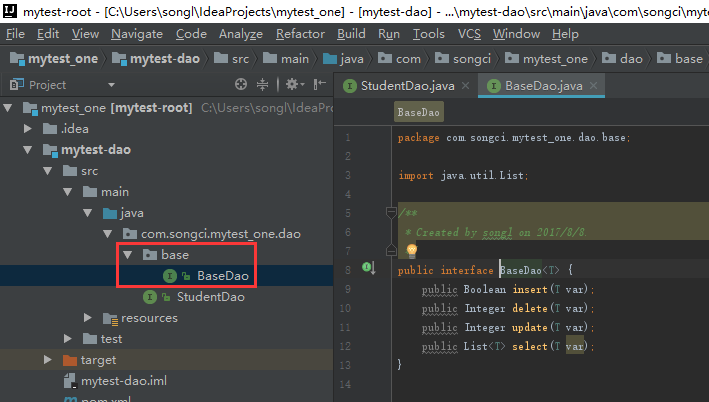The image size is (709, 402).
Task: Open the Help menu
Action: (565, 34)
